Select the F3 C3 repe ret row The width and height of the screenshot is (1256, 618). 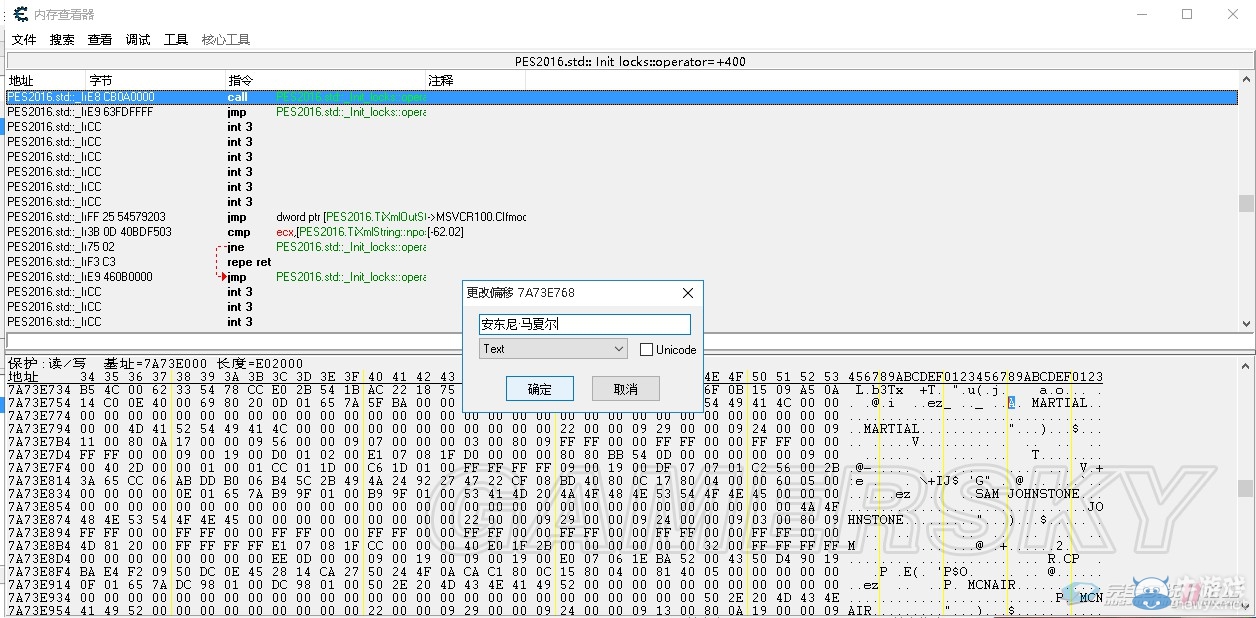[621, 262]
